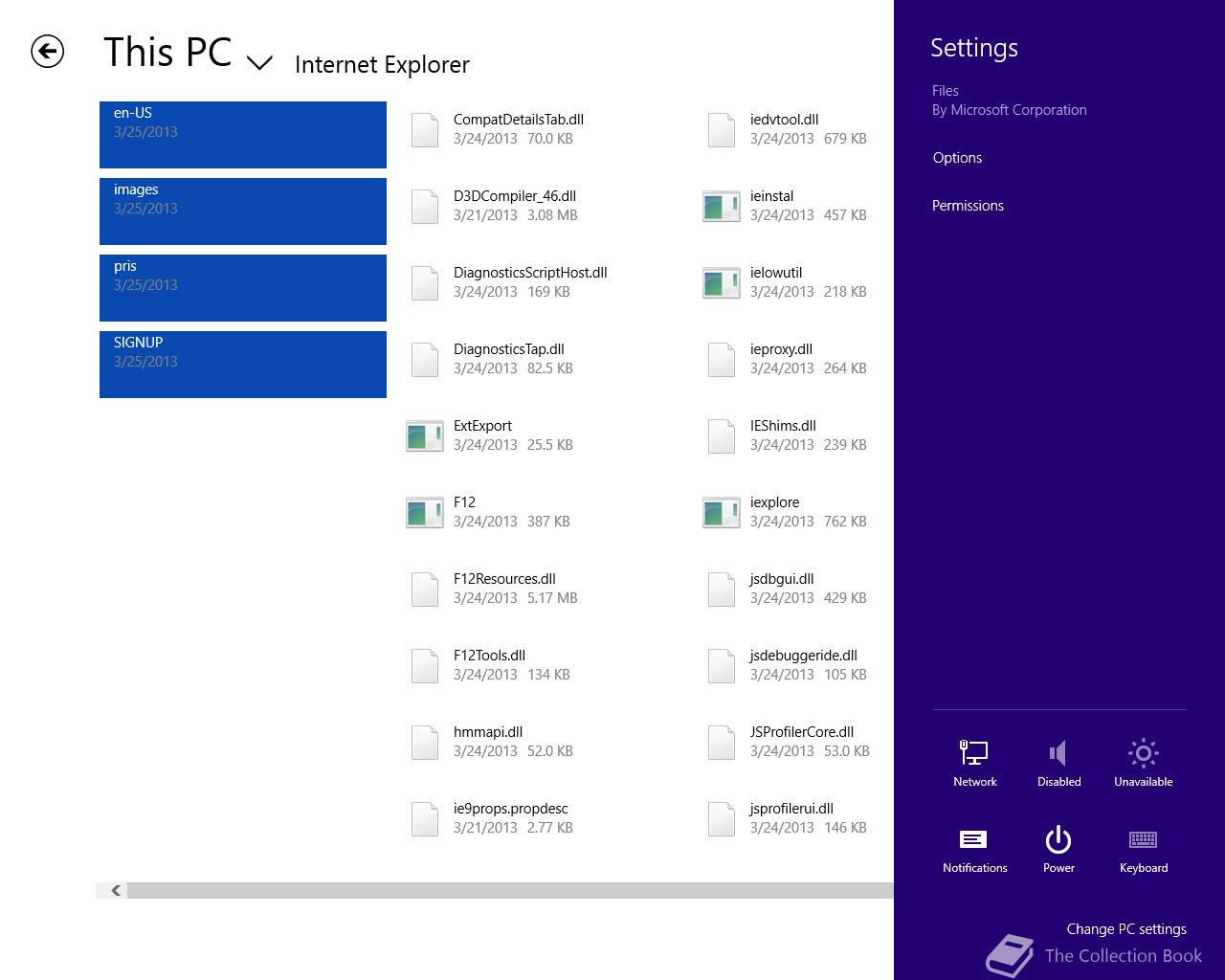Select the ie9props.propdesc file icon
The height and width of the screenshot is (980, 1225).
425,819
